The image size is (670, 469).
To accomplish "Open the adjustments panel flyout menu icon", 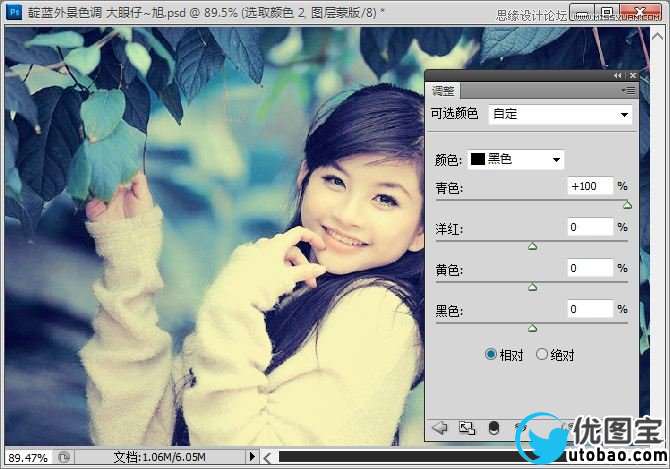I will point(629,91).
